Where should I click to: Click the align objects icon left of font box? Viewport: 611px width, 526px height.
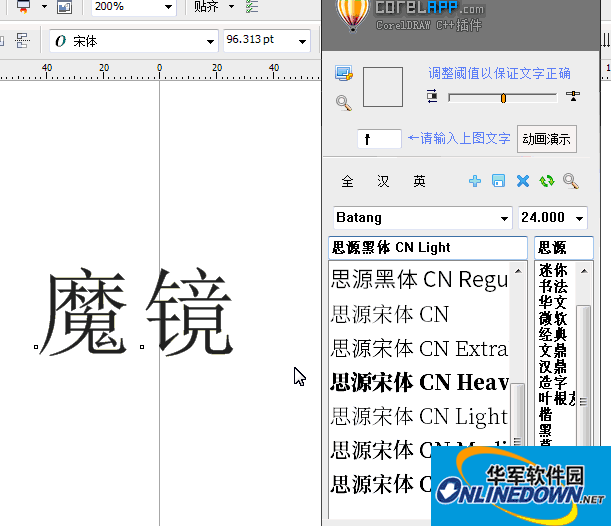coord(22,41)
